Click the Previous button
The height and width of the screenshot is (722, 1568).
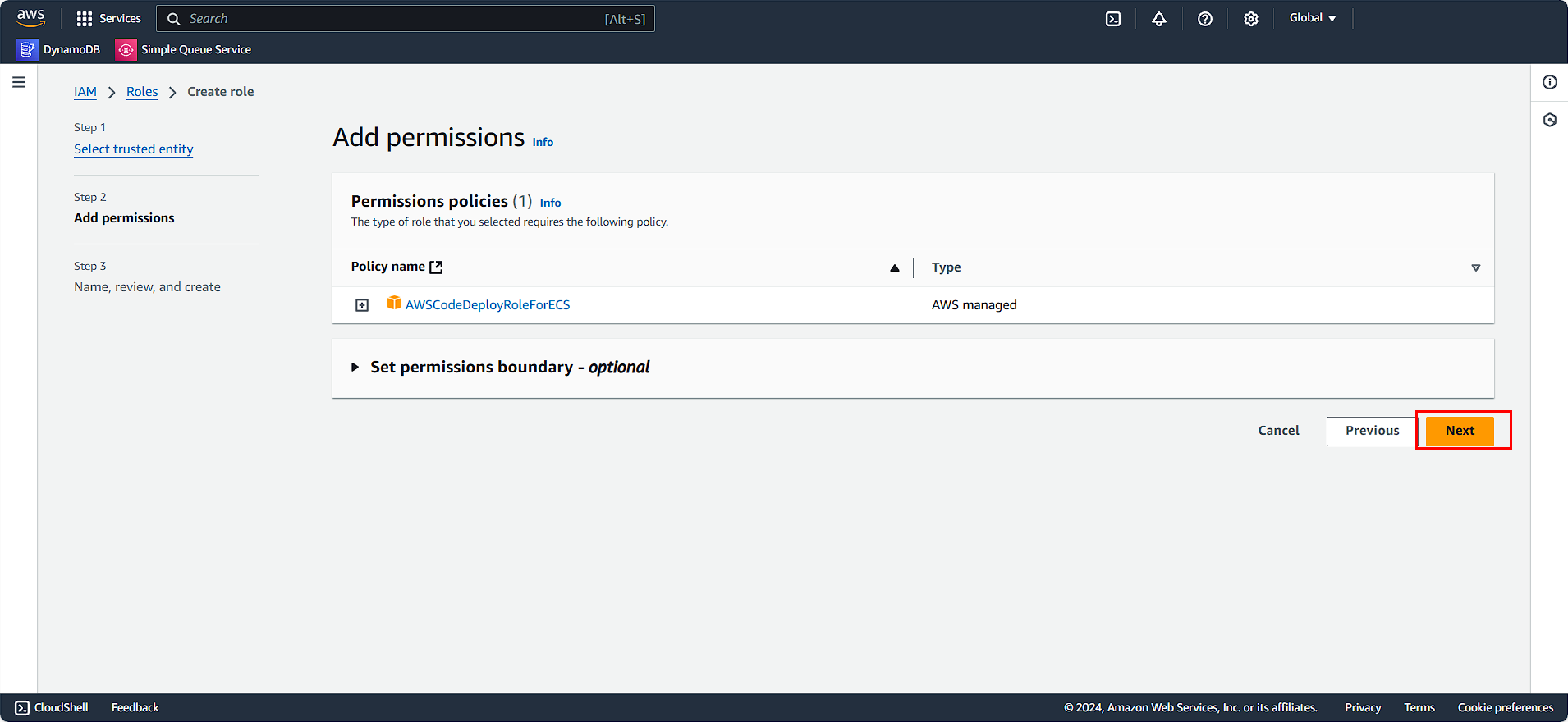pos(1372,431)
